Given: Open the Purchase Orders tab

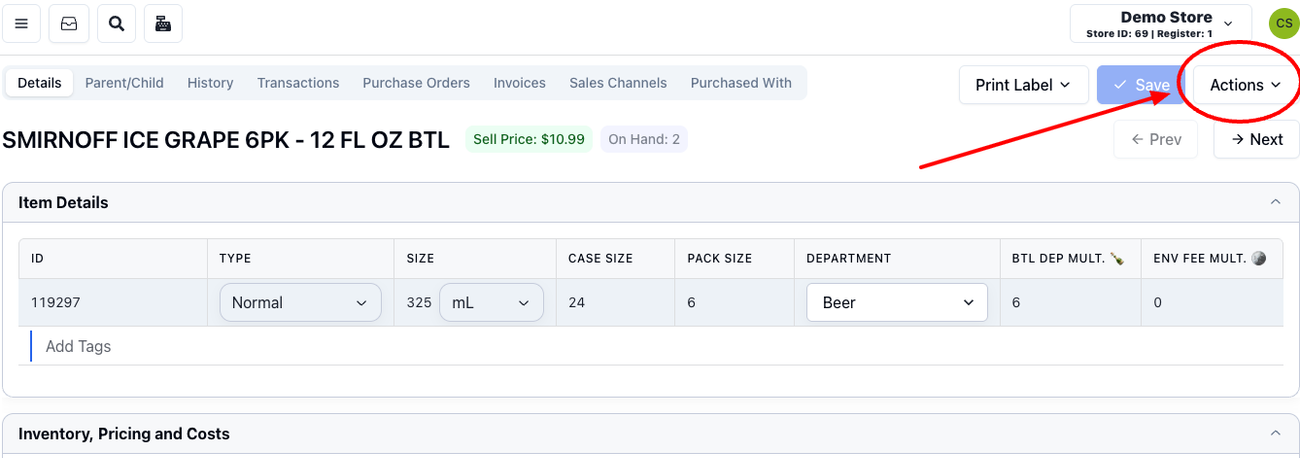Looking at the screenshot, I should tap(416, 83).
